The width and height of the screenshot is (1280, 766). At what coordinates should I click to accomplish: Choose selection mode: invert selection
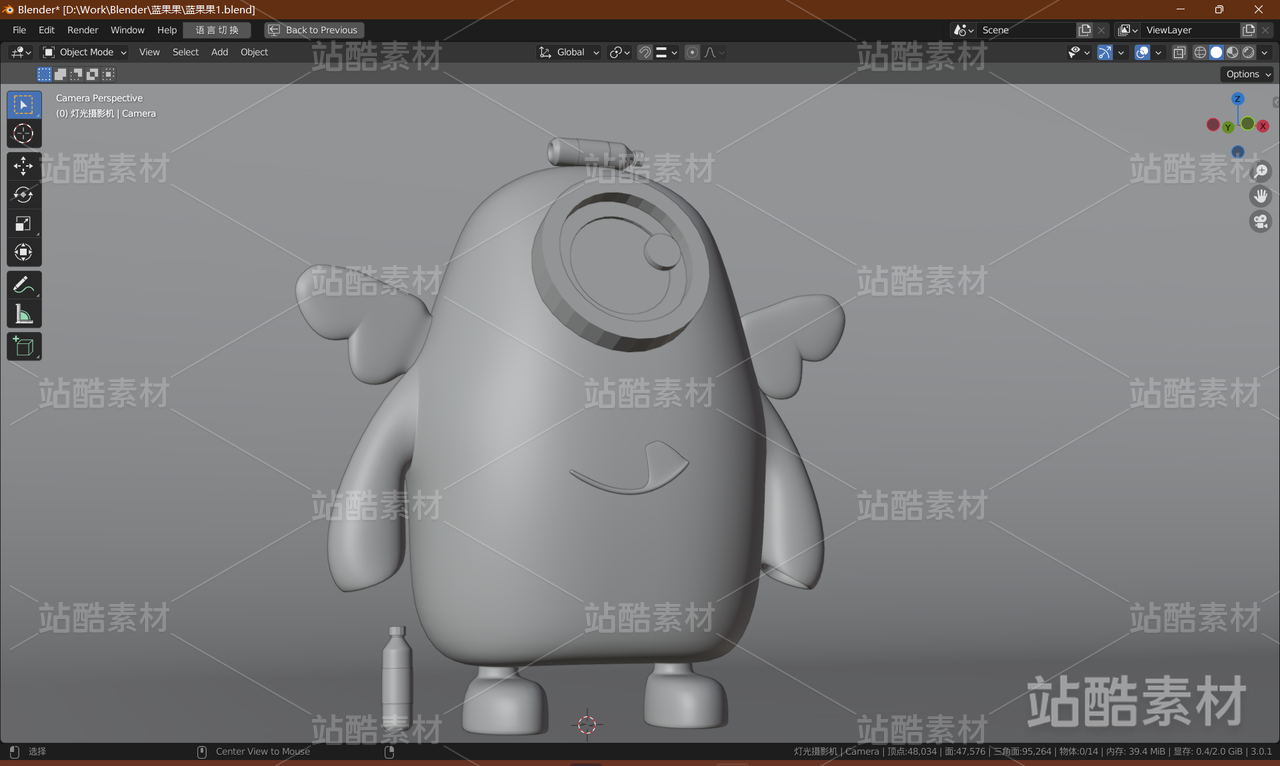92,74
